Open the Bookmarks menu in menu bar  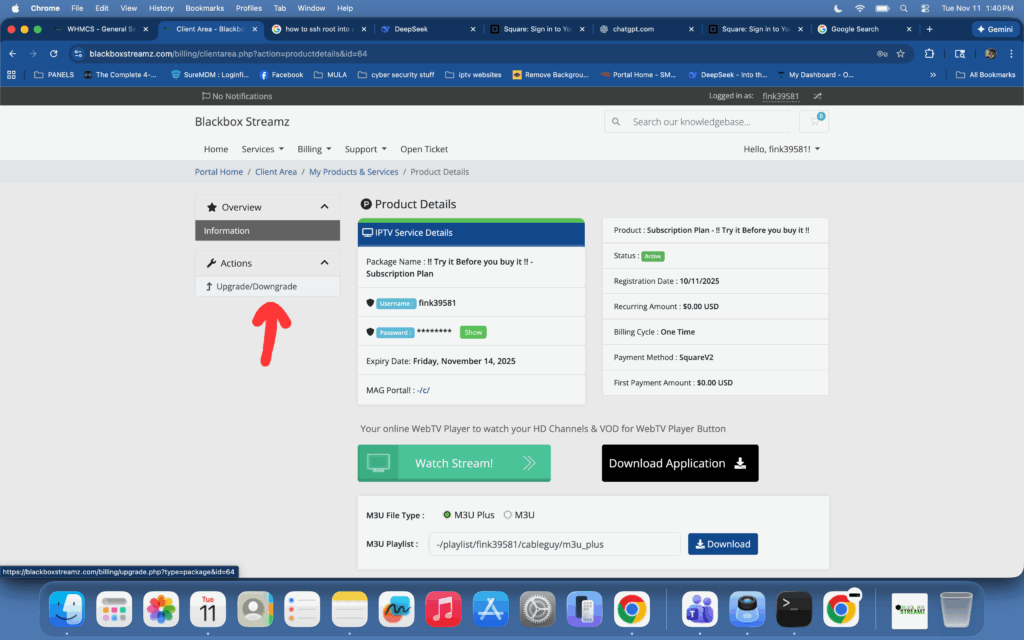pyautogui.click(x=204, y=8)
